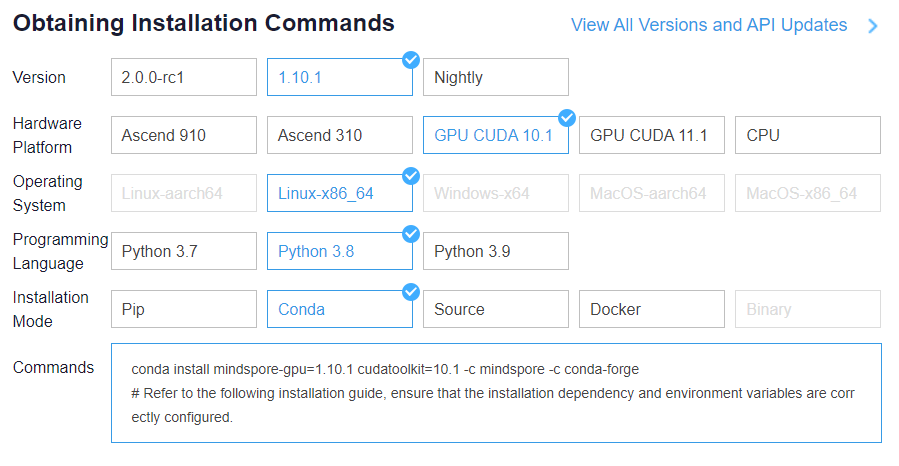
Task: Pick Ascend 910 hardware platform
Action: point(184,135)
